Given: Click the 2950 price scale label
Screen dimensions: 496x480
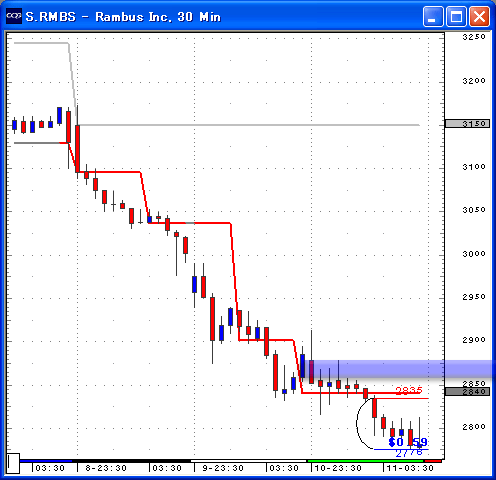Looking at the screenshot, I should [x=474, y=297].
